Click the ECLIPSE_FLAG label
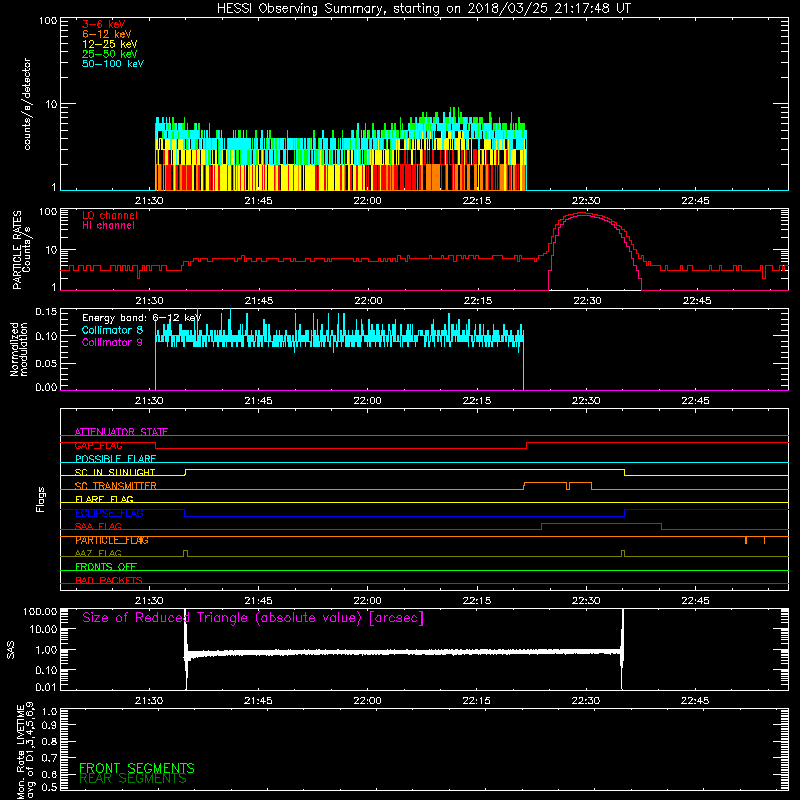 (x=109, y=513)
